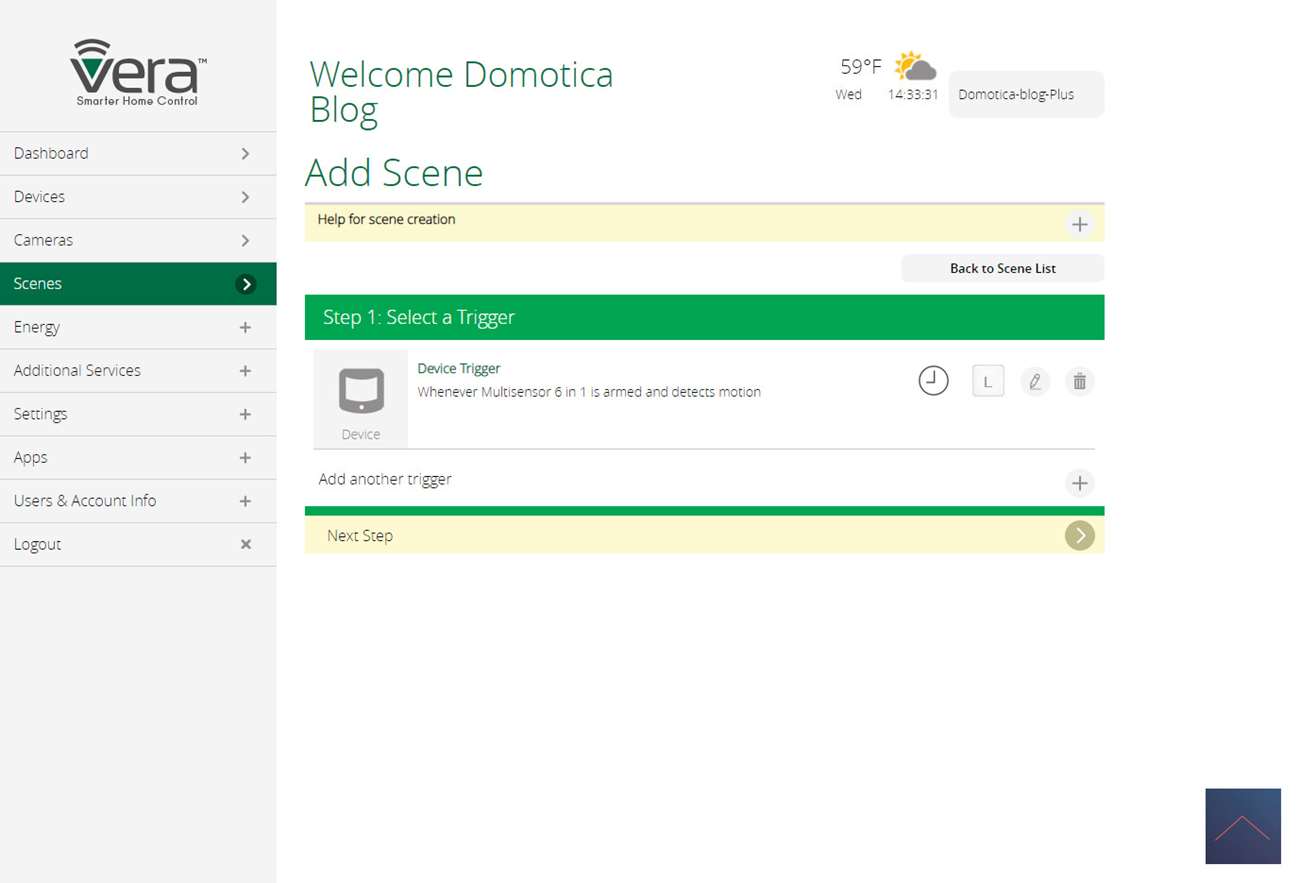Image resolution: width=1300 pixels, height=883 pixels.
Task: Click the Vera logo
Action: [x=138, y=72]
